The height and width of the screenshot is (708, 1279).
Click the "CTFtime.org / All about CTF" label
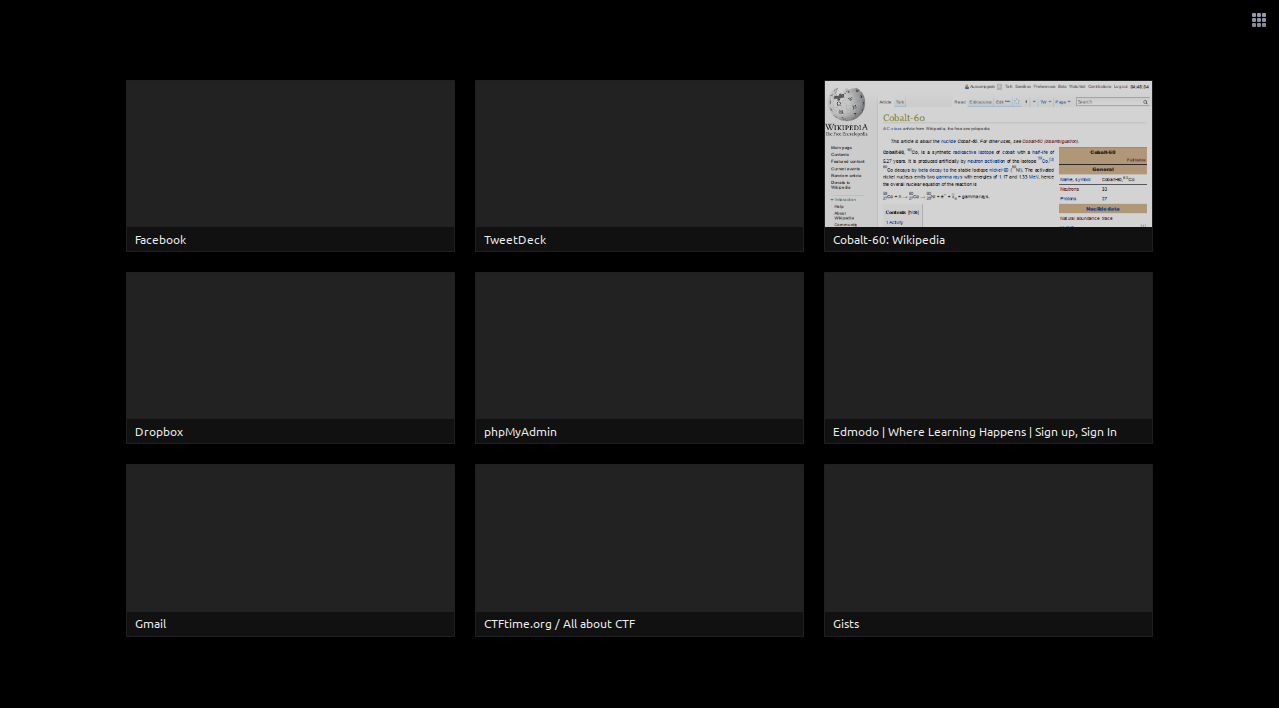click(559, 624)
